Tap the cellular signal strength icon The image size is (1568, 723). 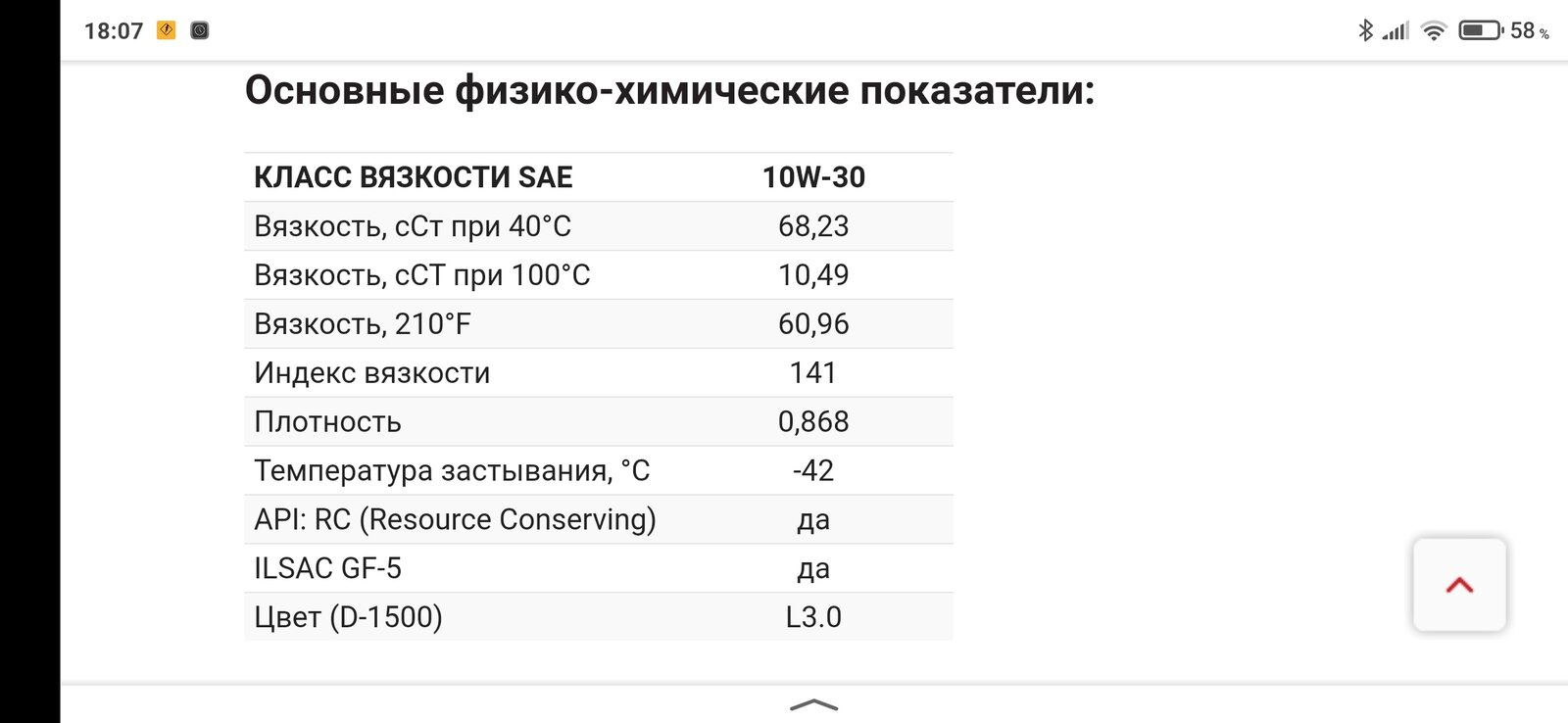point(1396,31)
